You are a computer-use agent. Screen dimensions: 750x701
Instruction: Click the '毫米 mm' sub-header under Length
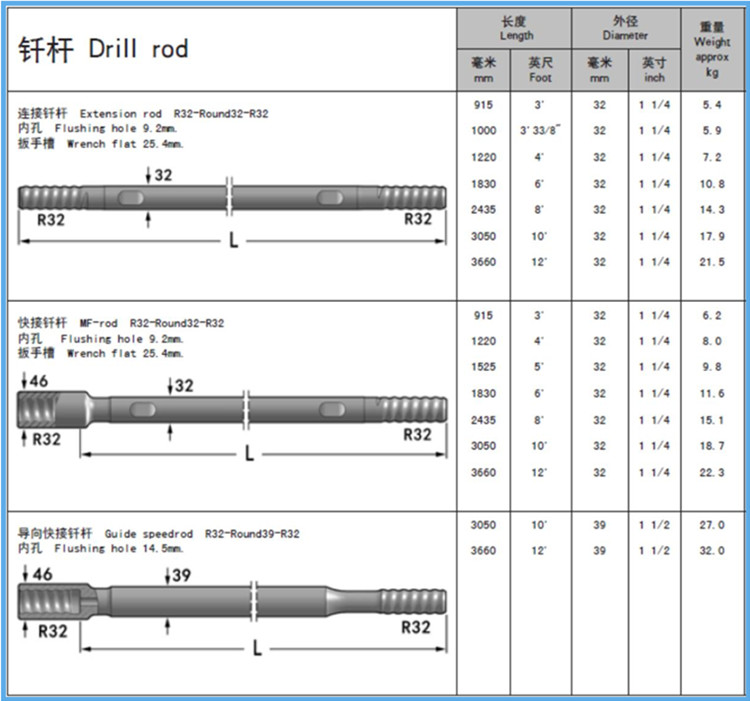(484, 70)
